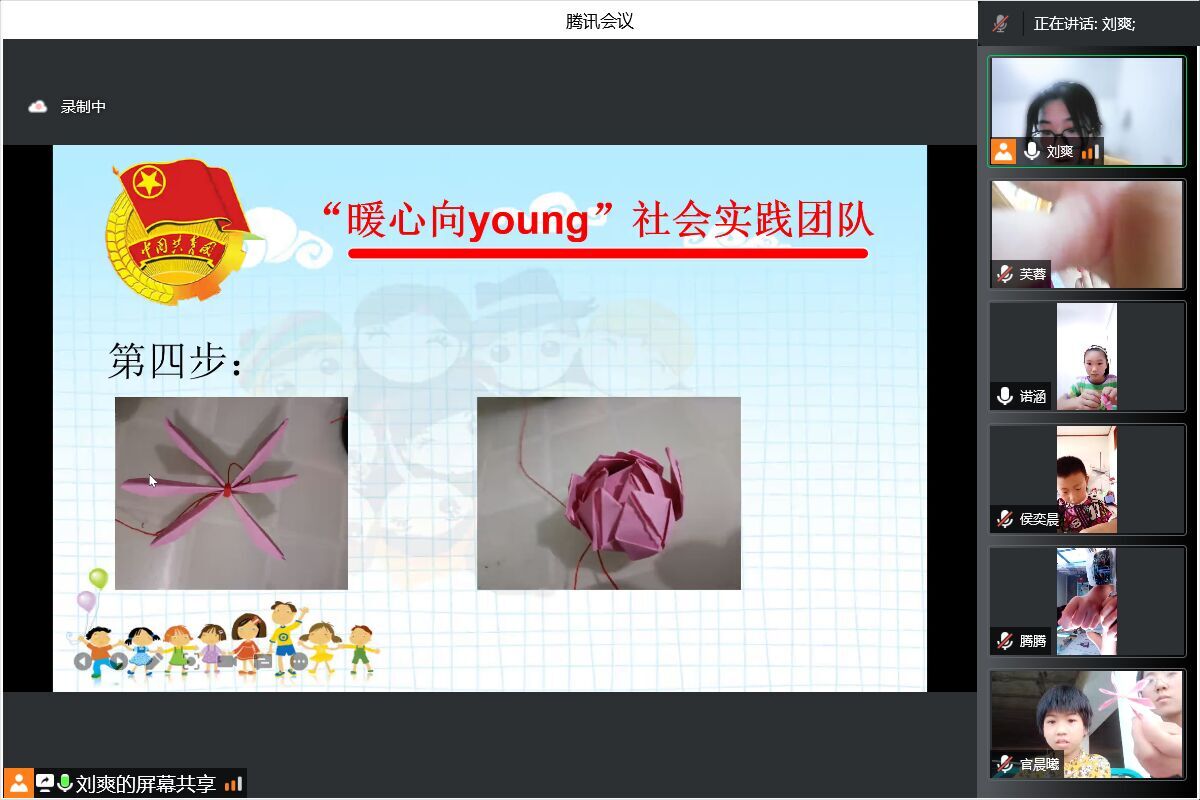Click the zoom/focus icon in slideshow controls
1200x800 pixels.
click(191, 661)
